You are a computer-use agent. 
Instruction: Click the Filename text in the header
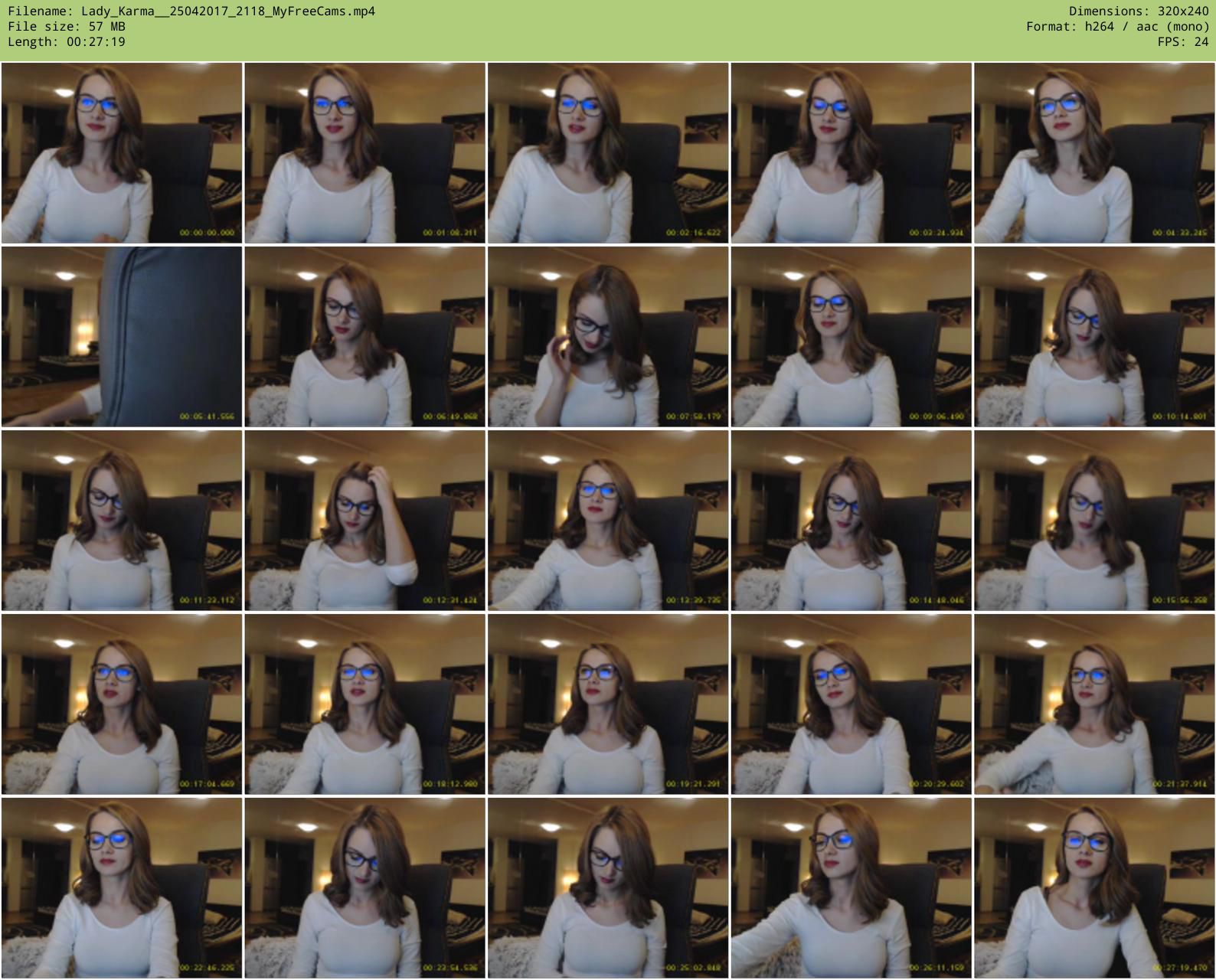[x=191, y=11]
